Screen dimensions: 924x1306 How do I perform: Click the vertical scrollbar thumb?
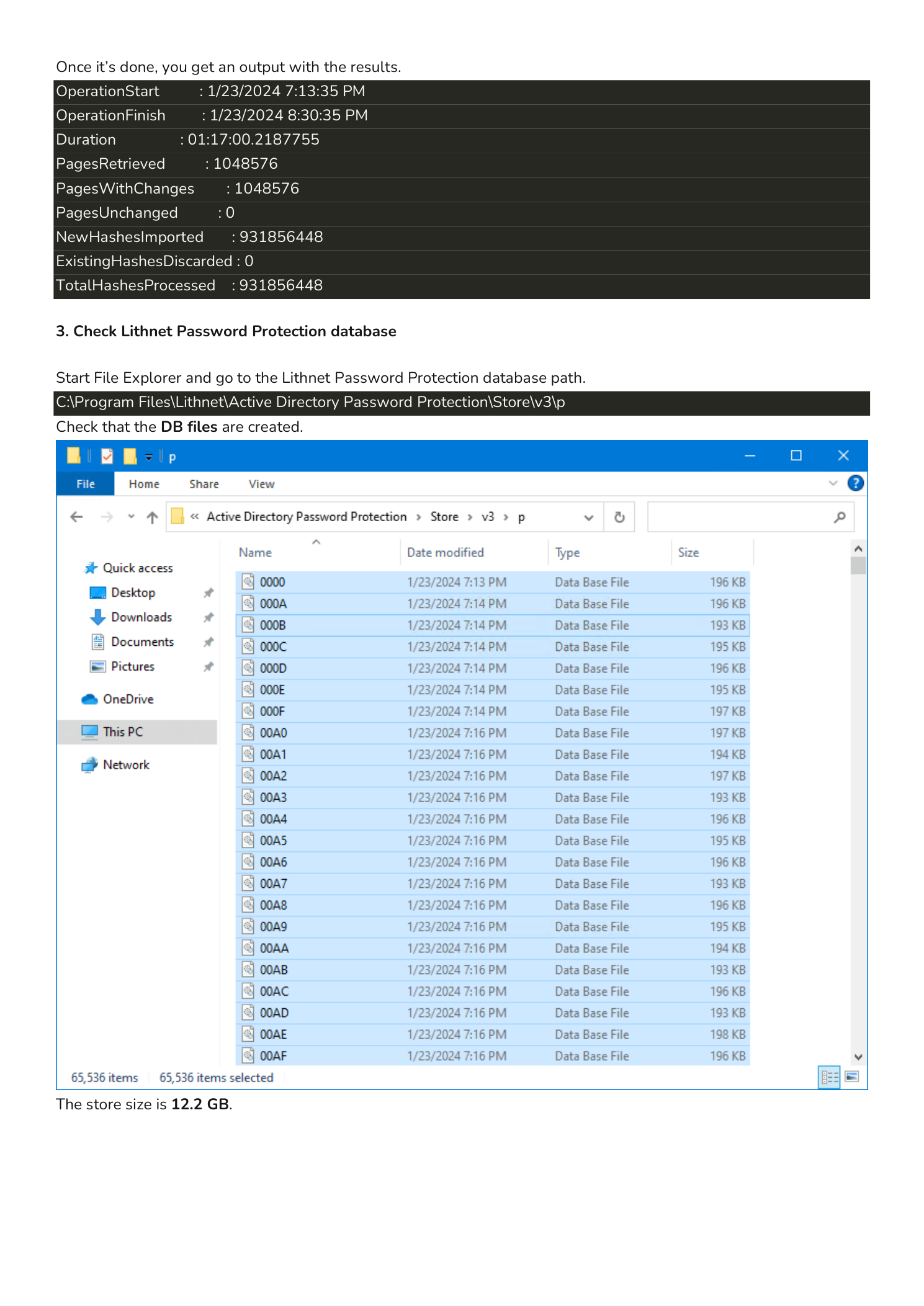[x=858, y=566]
